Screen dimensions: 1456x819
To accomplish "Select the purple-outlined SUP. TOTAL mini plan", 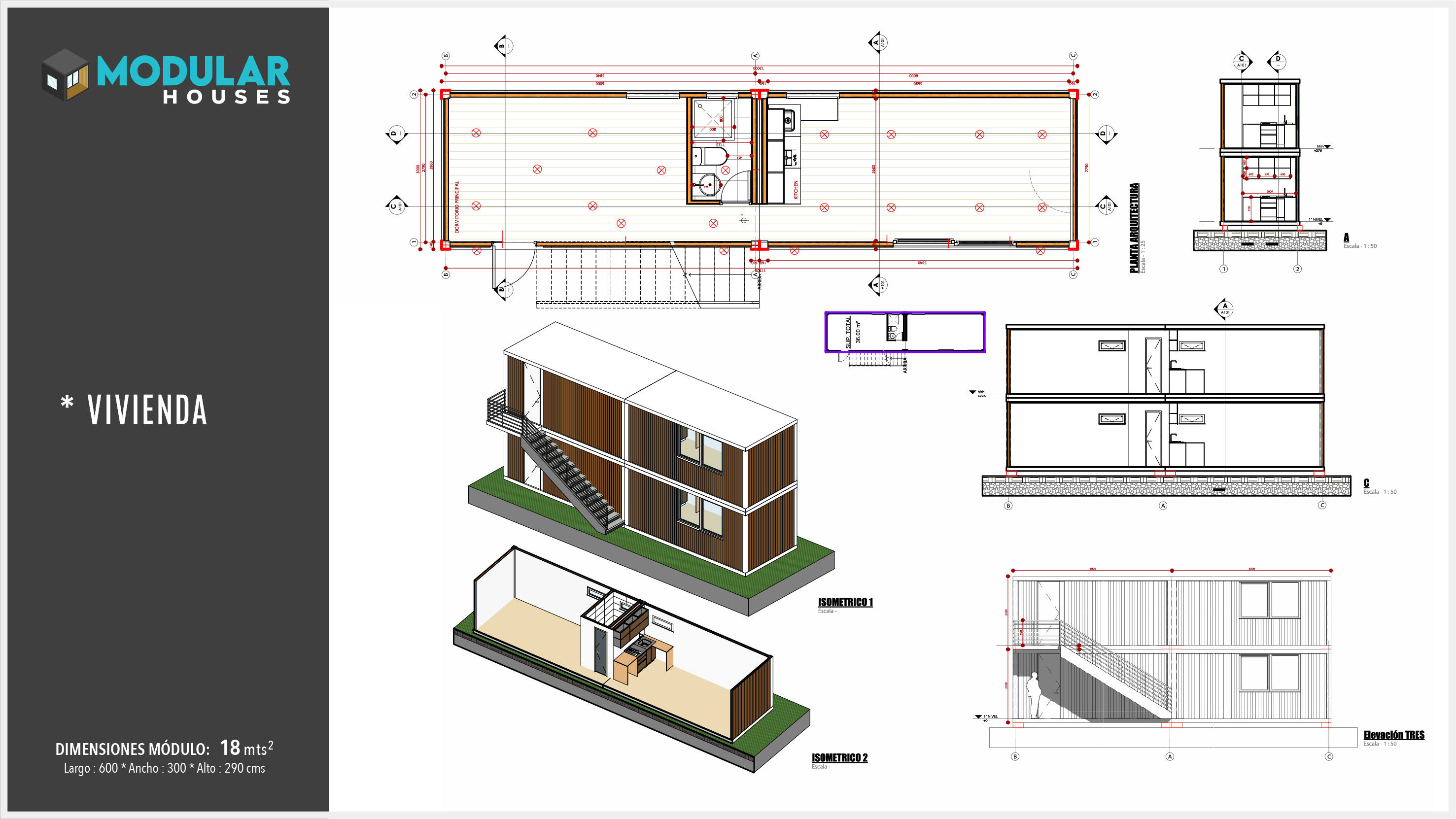I will click(904, 332).
